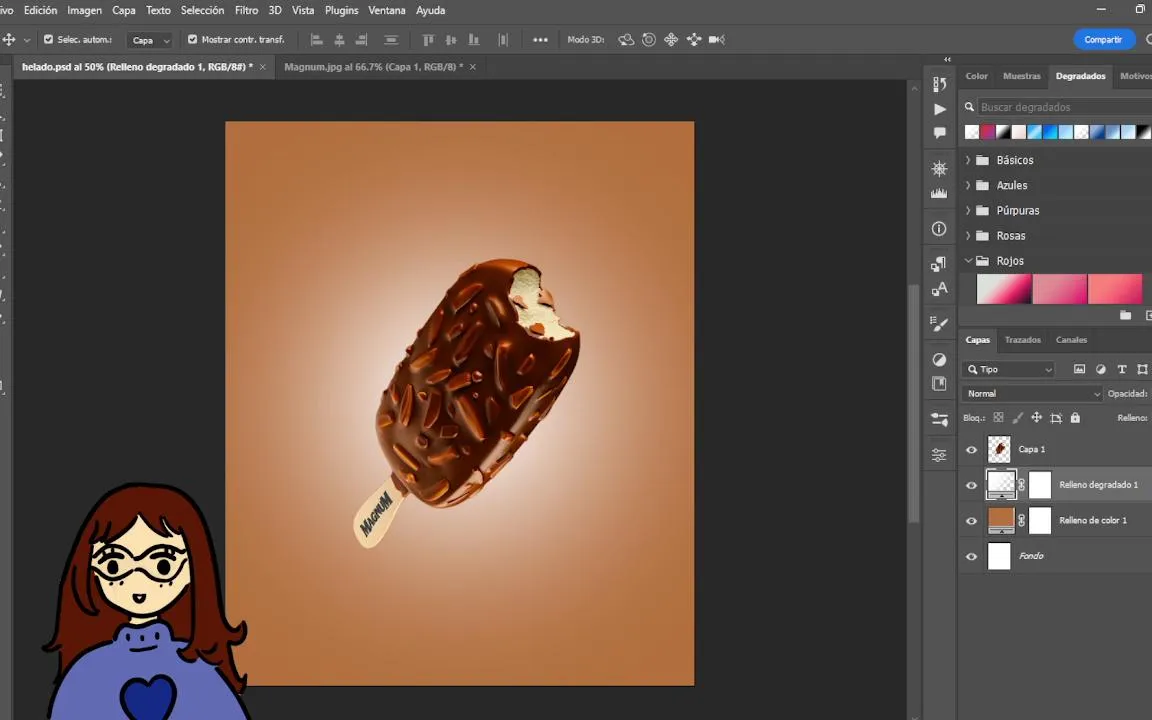Open tool preset picker arrow
Viewport: 1152px width, 720px height.
(x=27, y=40)
